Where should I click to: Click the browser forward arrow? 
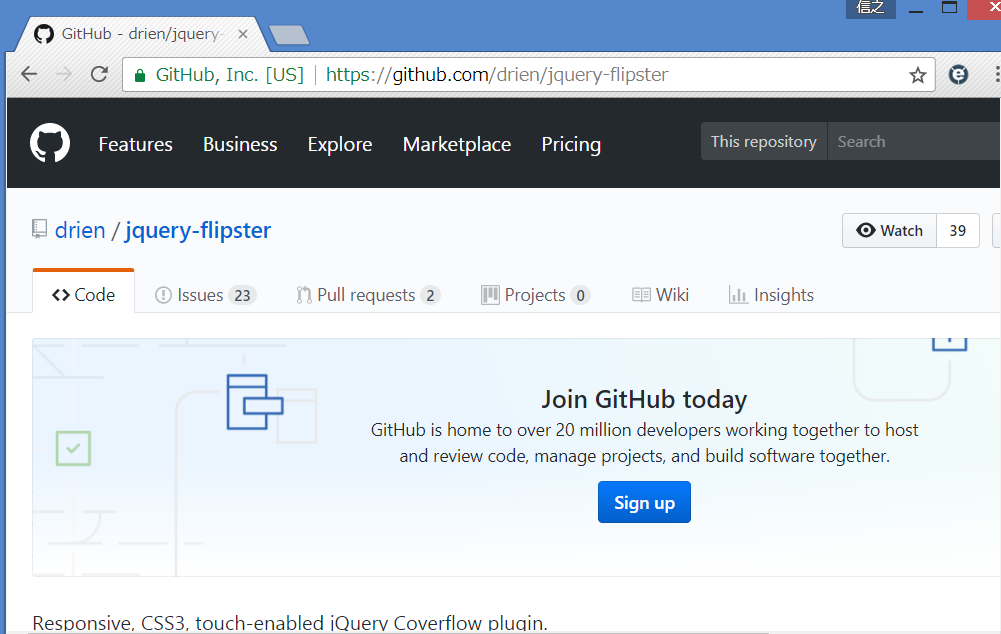point(64,75)
